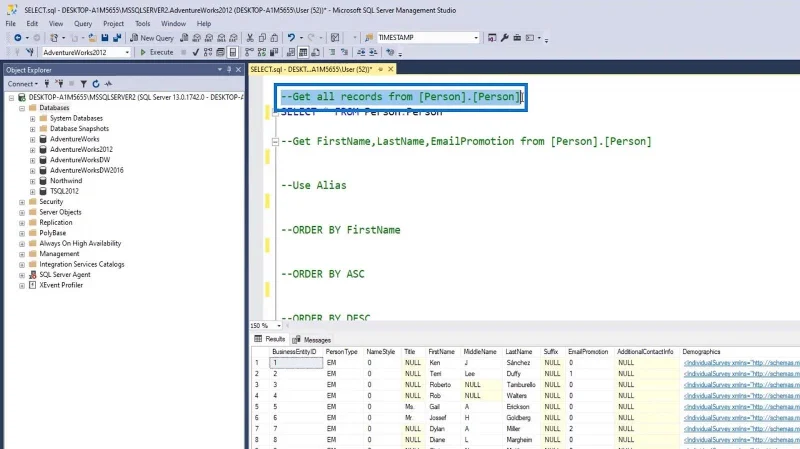
Task: Uncomment the selected lines
Action: point(344,52)
